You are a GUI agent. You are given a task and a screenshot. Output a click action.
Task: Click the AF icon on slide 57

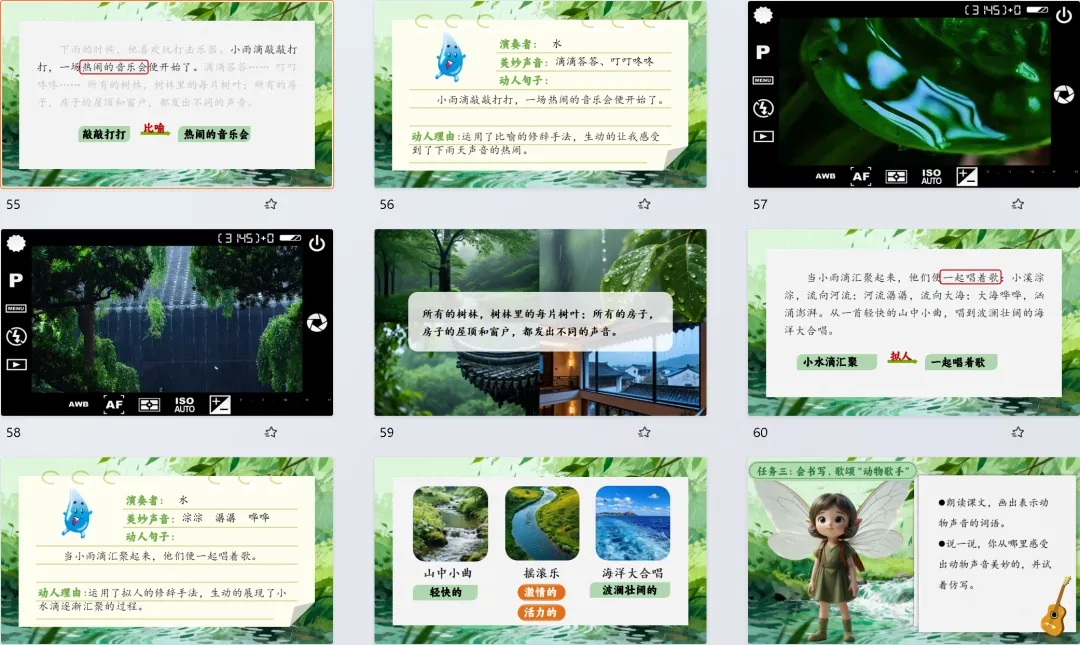(x=861, y=176)
